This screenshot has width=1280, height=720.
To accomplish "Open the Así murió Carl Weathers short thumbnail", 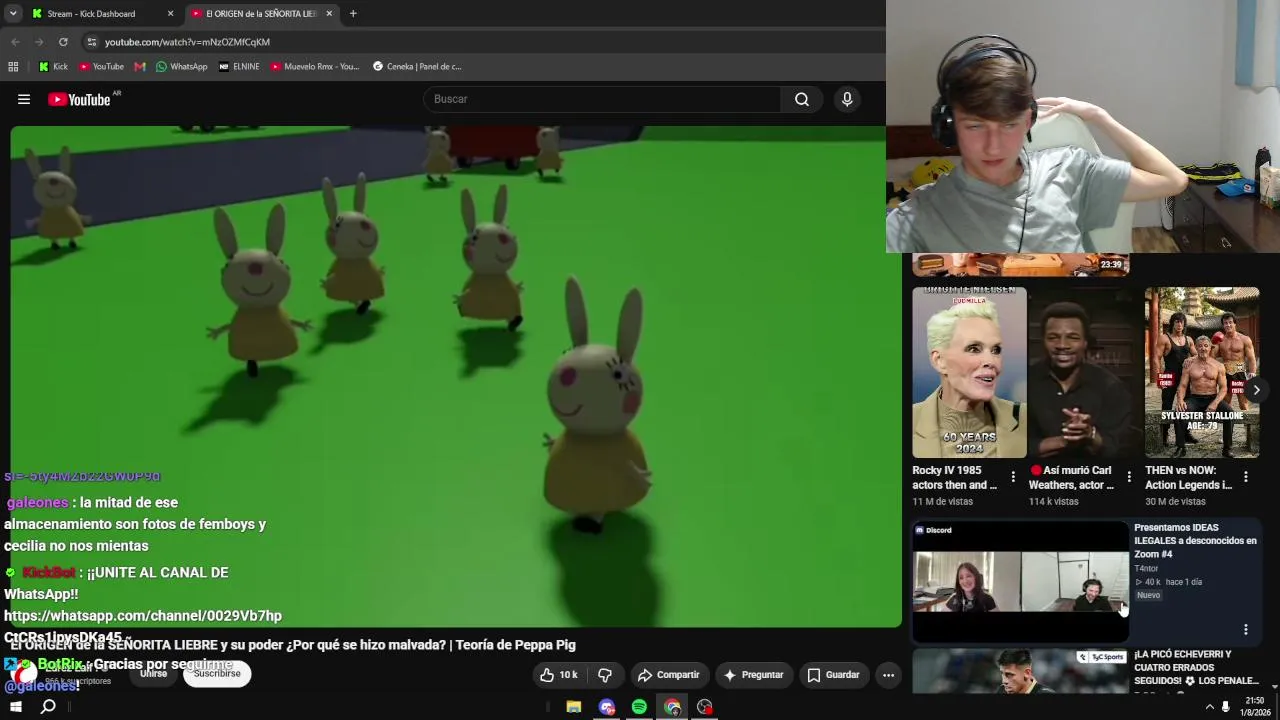I will pyautogui.click(x=1085, y=372).
